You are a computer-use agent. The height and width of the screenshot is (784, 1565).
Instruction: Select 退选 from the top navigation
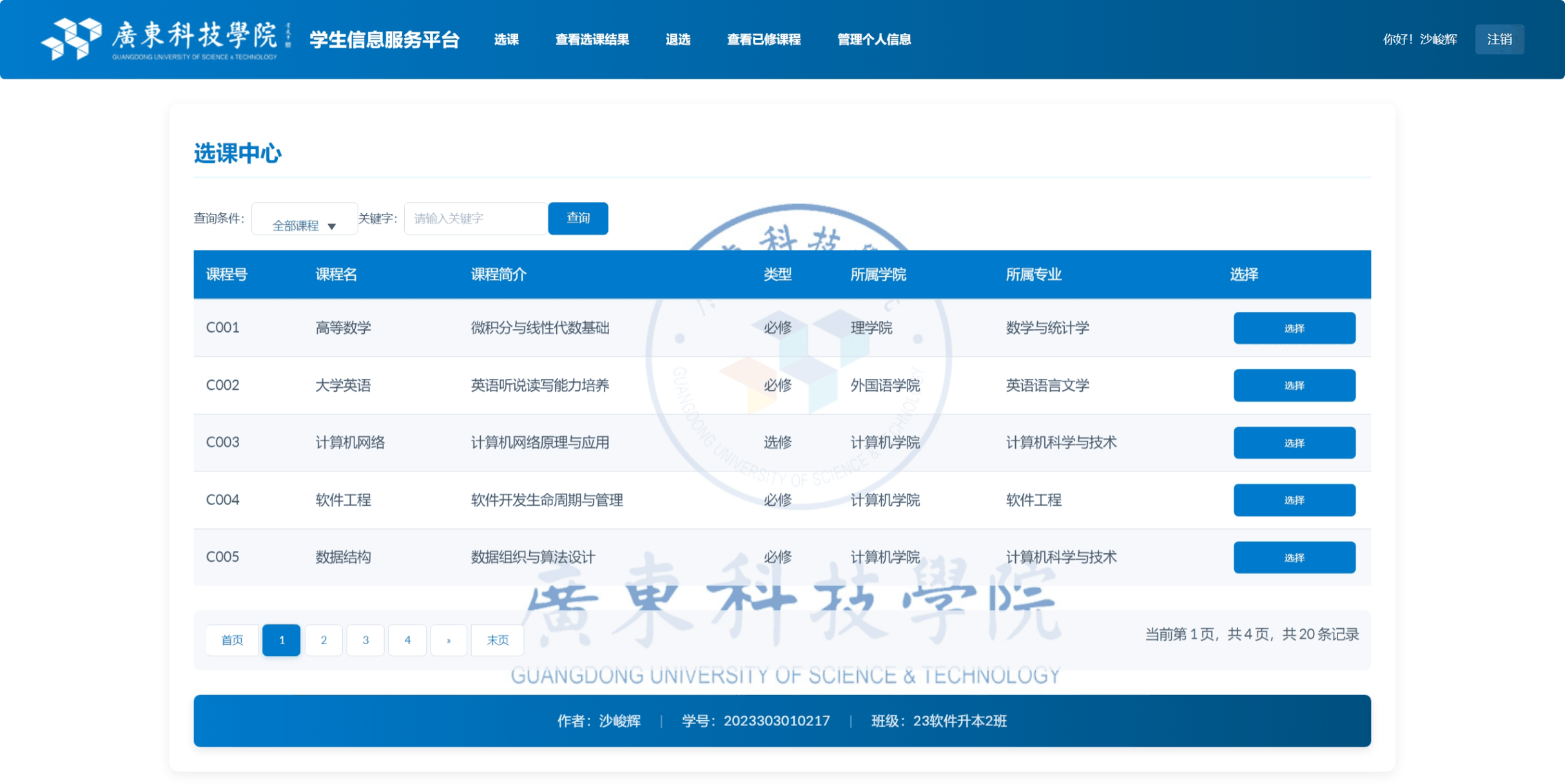(678, 39)
